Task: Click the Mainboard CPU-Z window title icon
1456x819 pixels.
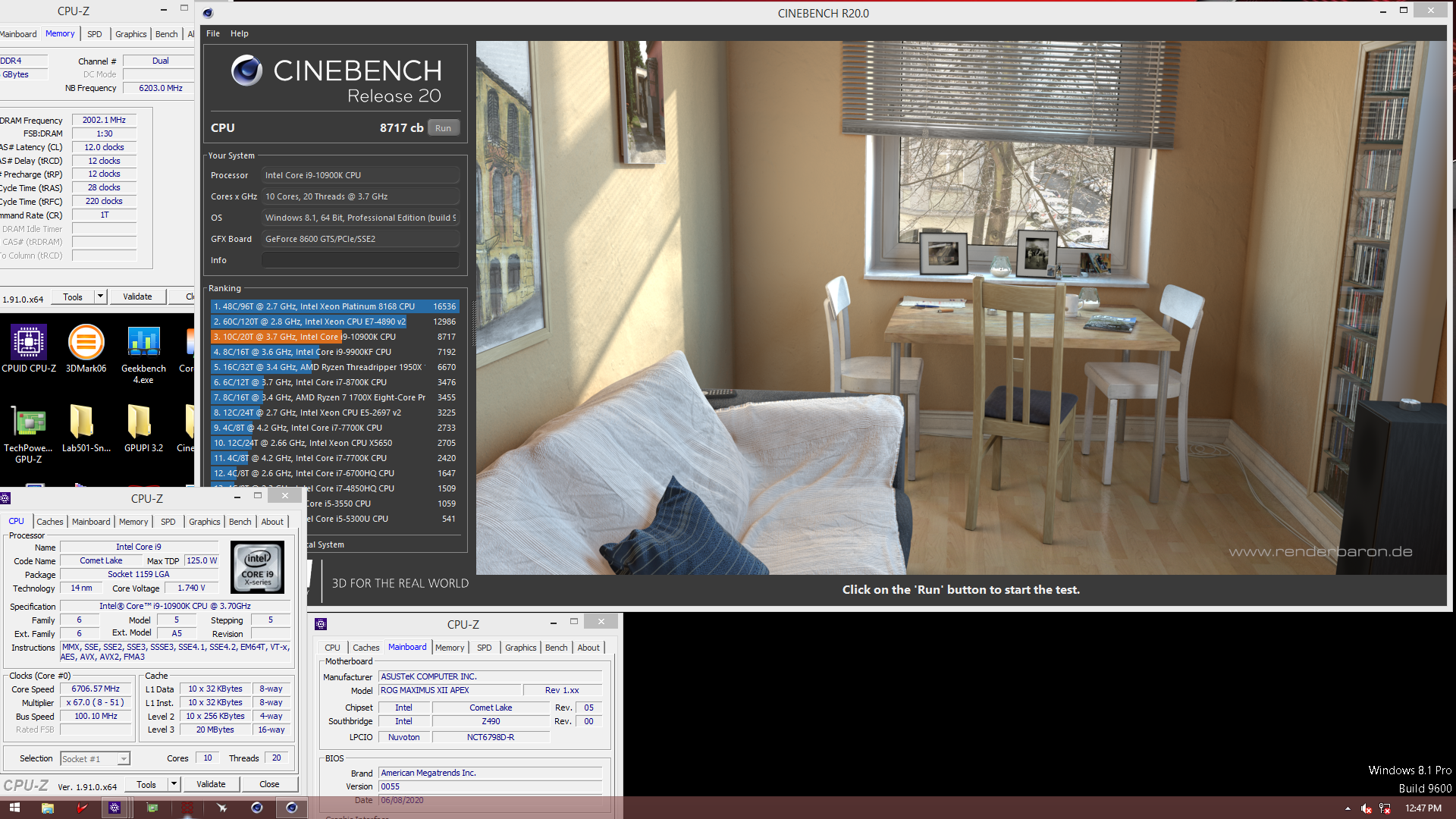Action: pyautogui.click(x=321, y=624)
